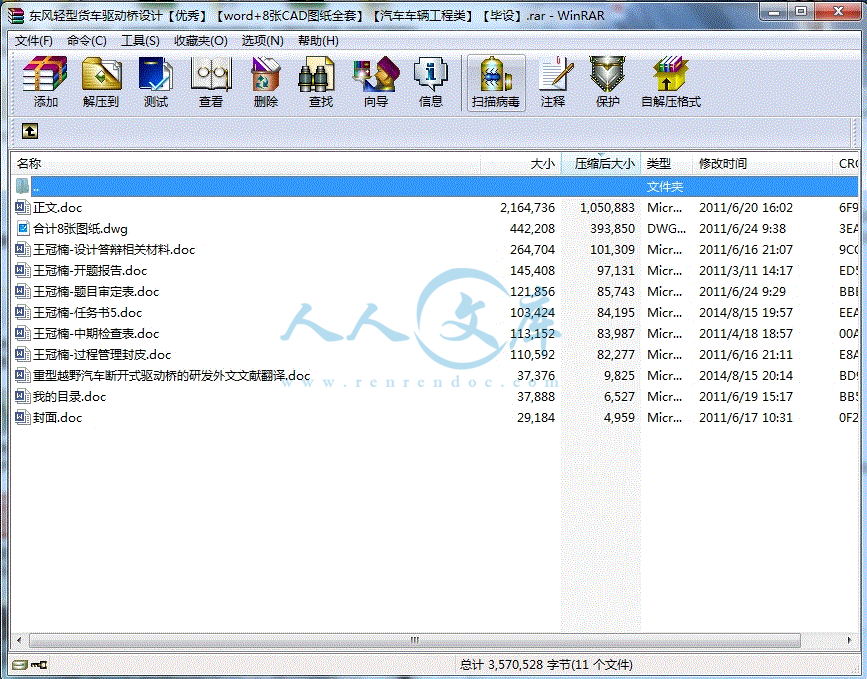Click the Extract To (解压到) icon
This screenshot has width=867, height=679.
(101, 74)
